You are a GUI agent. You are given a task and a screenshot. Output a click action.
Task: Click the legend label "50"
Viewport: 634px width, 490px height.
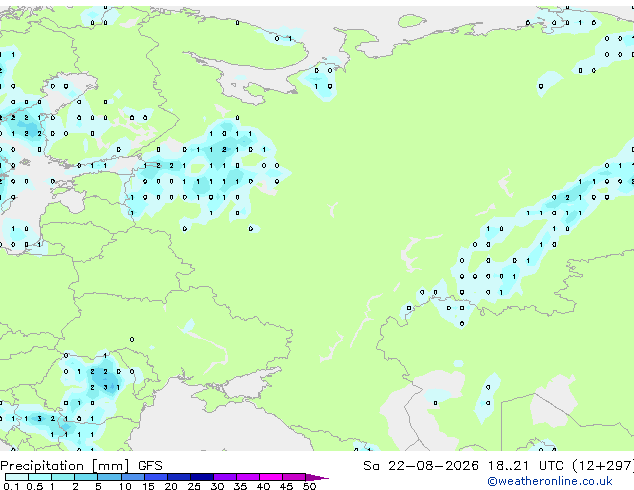(309, 486)
